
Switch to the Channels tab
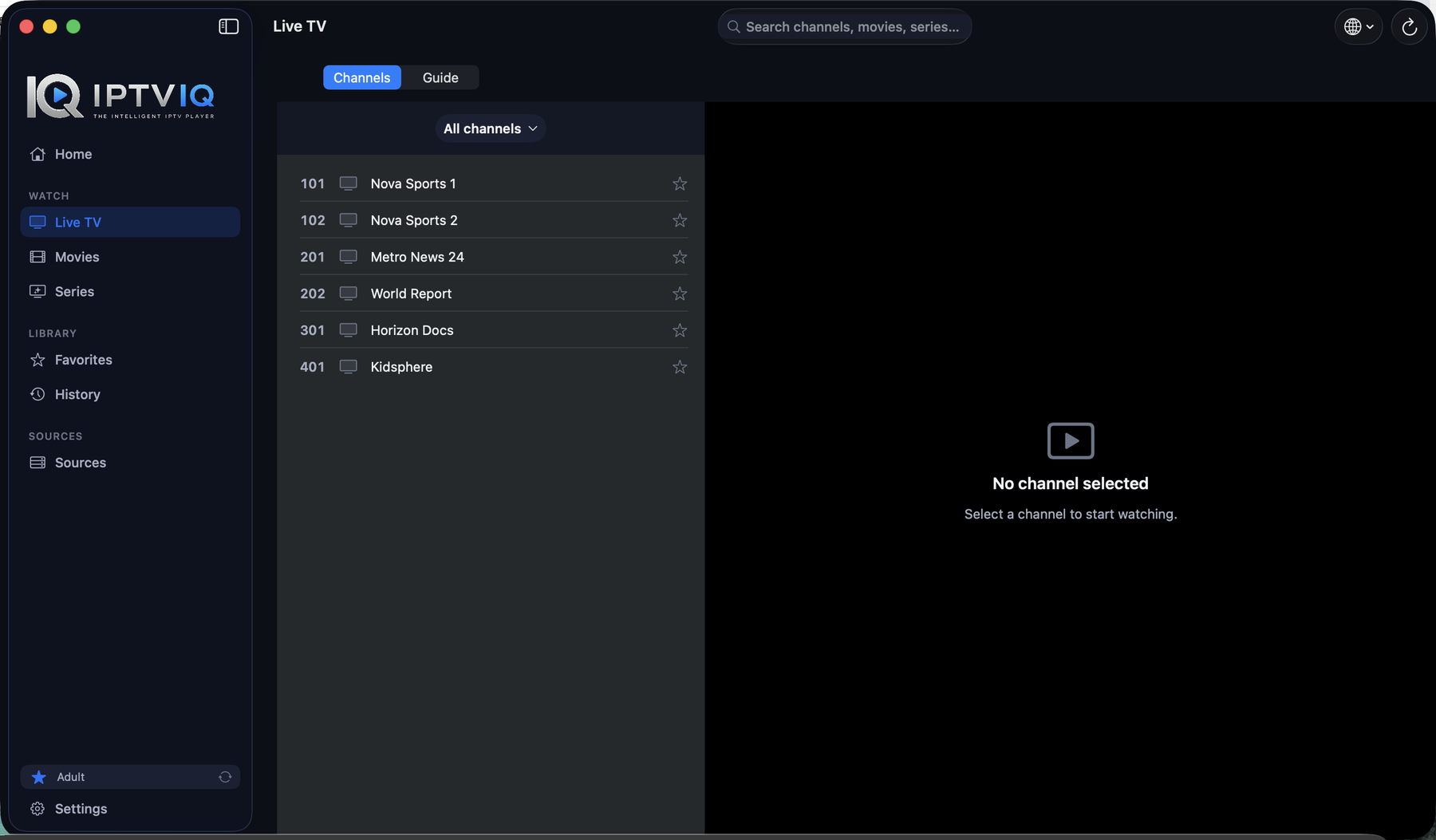[x=362, y=77]
